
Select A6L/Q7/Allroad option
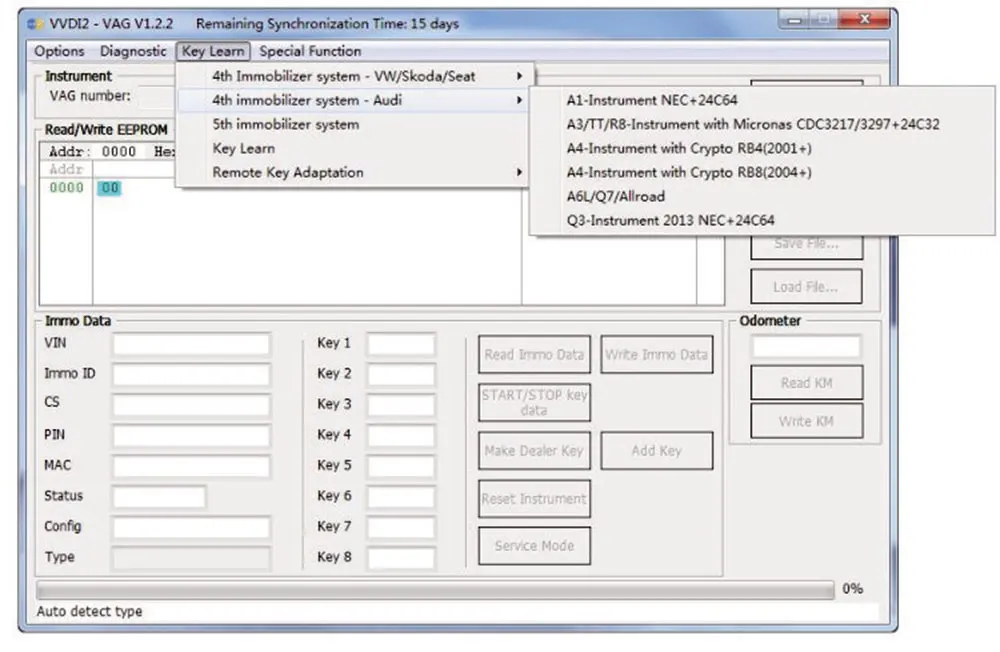click(761, 196)
